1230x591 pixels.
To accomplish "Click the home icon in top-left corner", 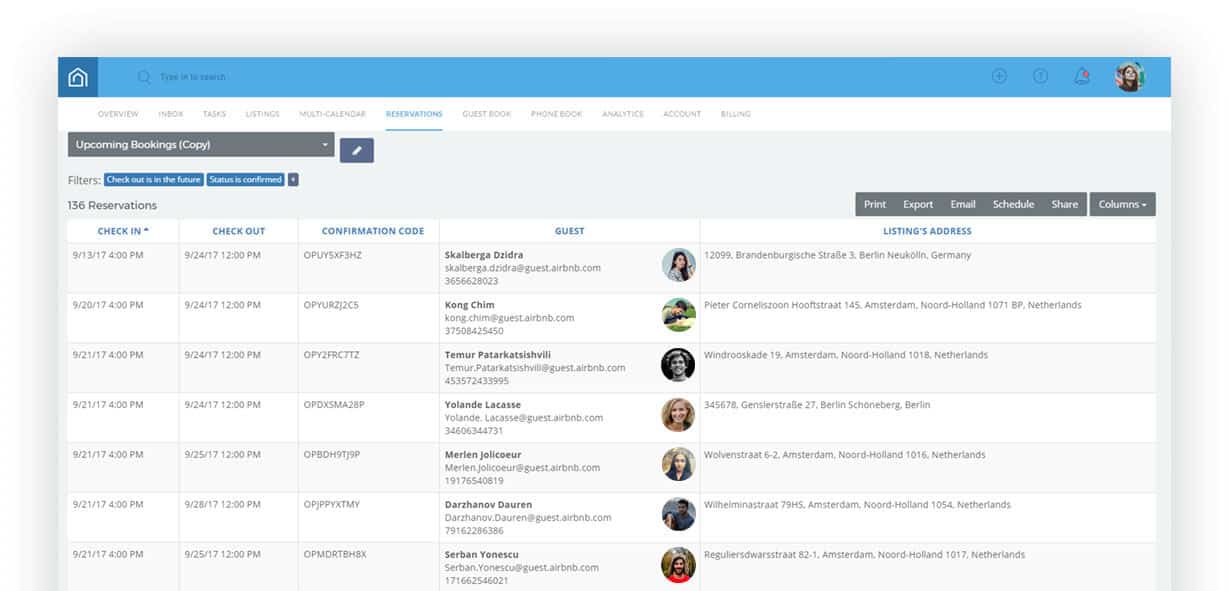I will pos(78,76).
